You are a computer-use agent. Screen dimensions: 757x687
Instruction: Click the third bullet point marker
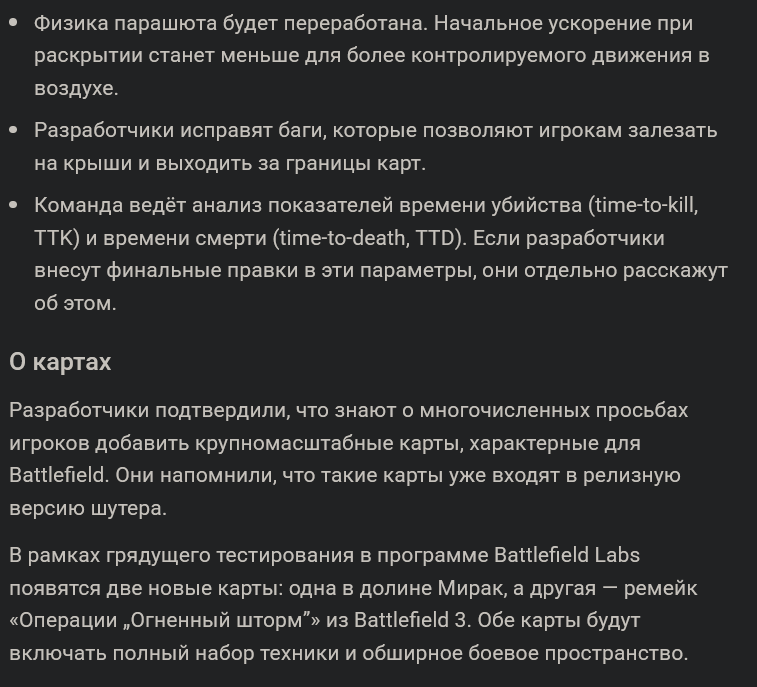[x=13, y=205]
